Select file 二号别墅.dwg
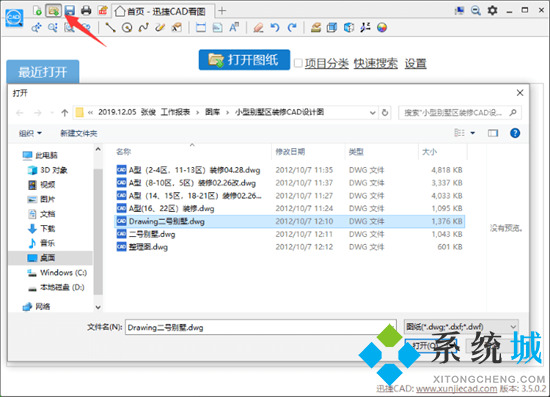Viewport: 550px width, 397px height. coord(290,234)
